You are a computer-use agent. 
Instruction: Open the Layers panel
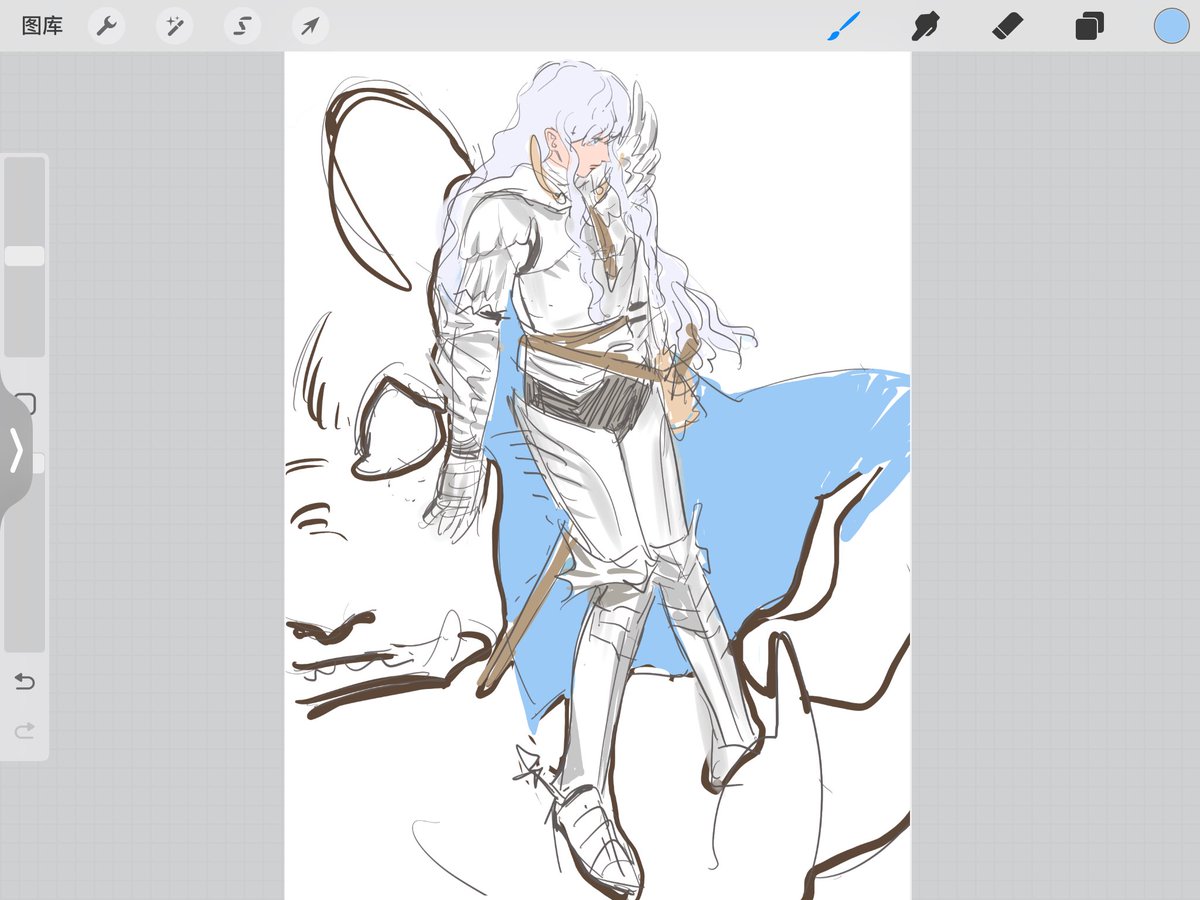(x=1089, y=26)
